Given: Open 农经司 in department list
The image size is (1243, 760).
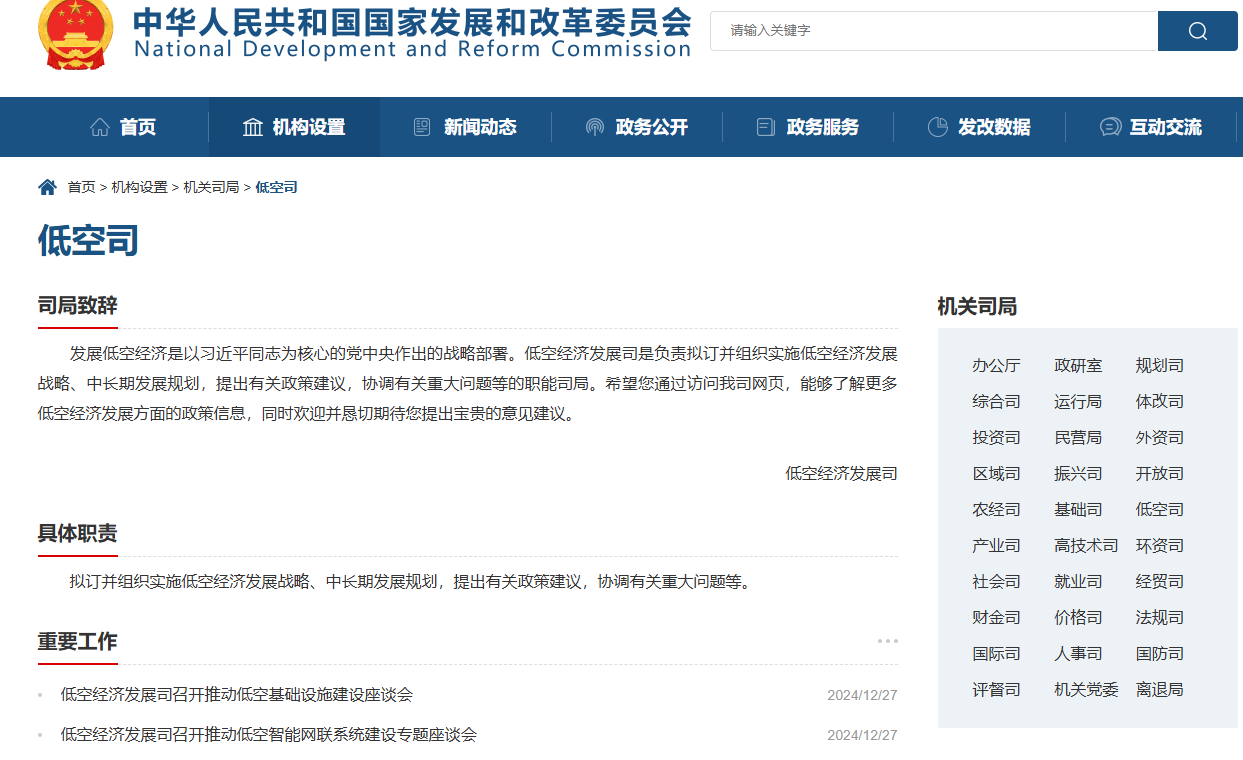Looking at the screenshot, I should (996, 509).
